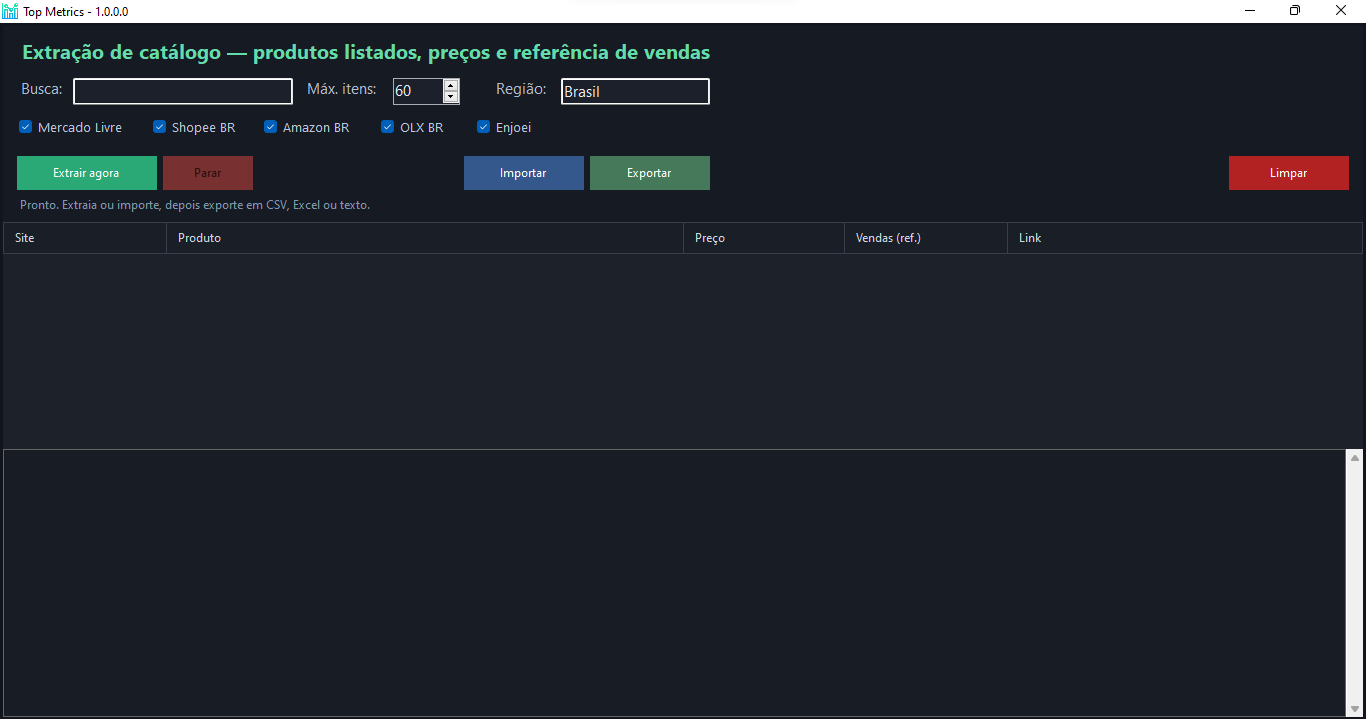Select the Região text box
This screenshot has height=719, width=1366.
pyautogui.click(x=635, y=91)
